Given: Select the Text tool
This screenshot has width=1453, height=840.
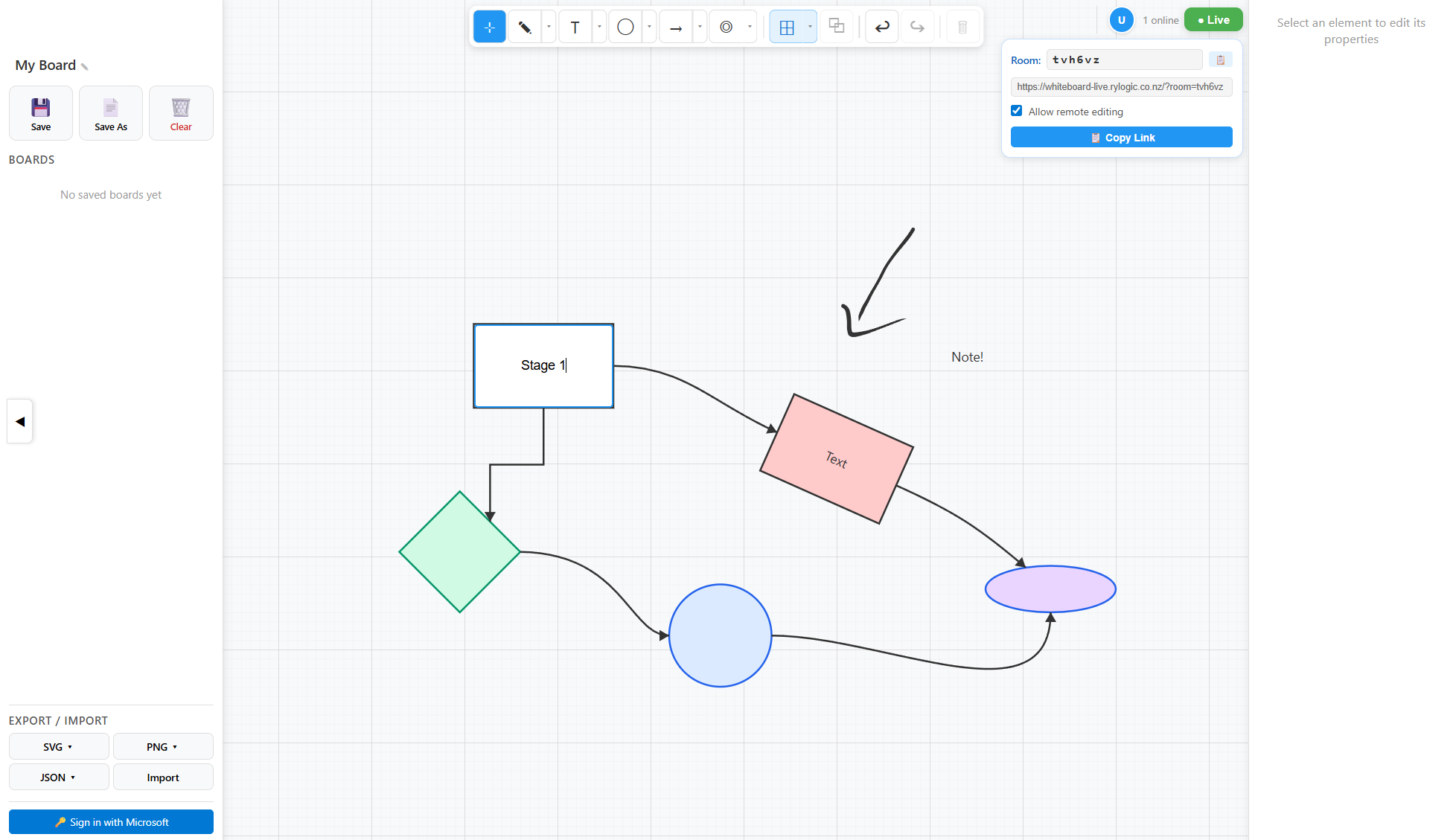Looking at the screenshot, I should 575,26.
